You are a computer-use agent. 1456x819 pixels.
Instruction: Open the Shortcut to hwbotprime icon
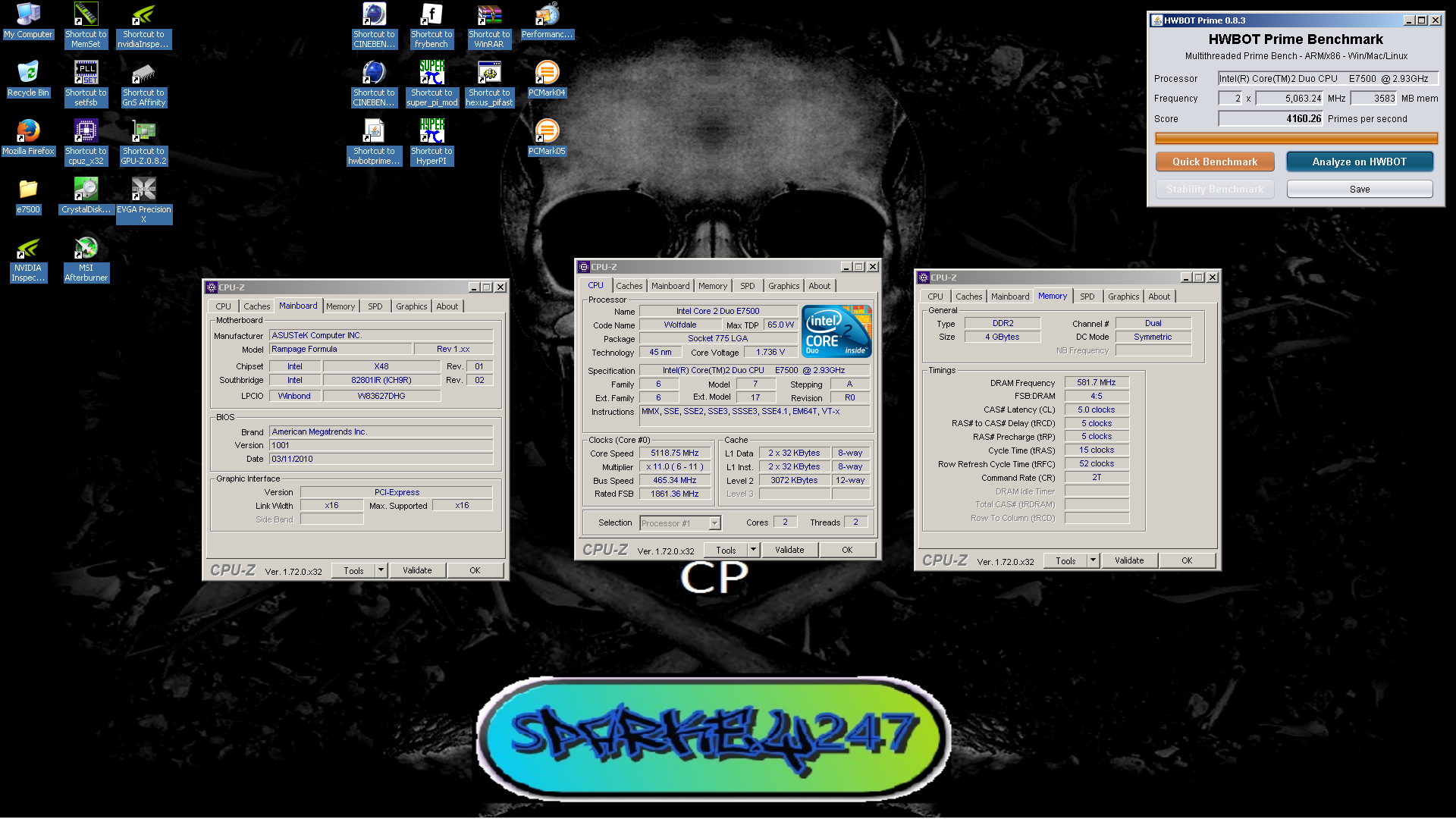point(374,143)
